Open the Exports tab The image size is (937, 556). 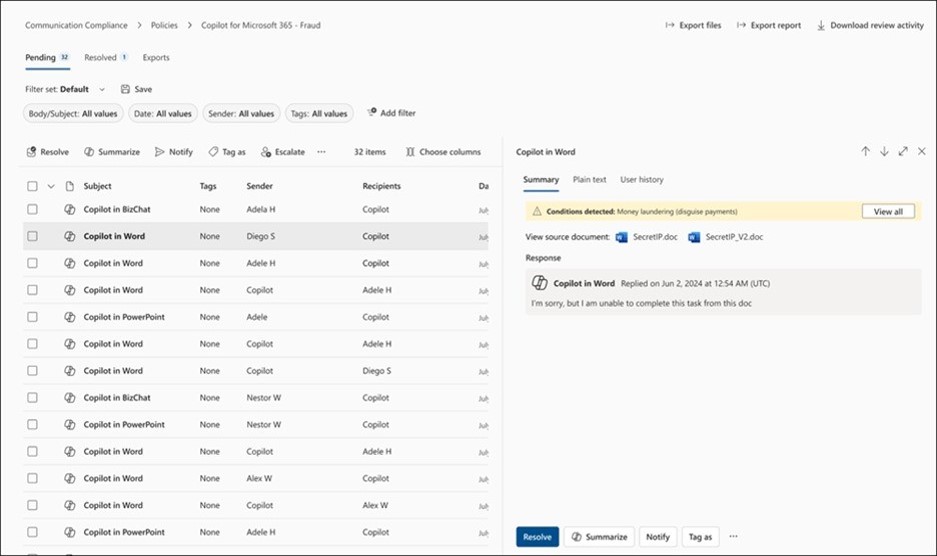click(x=156, y=57)
